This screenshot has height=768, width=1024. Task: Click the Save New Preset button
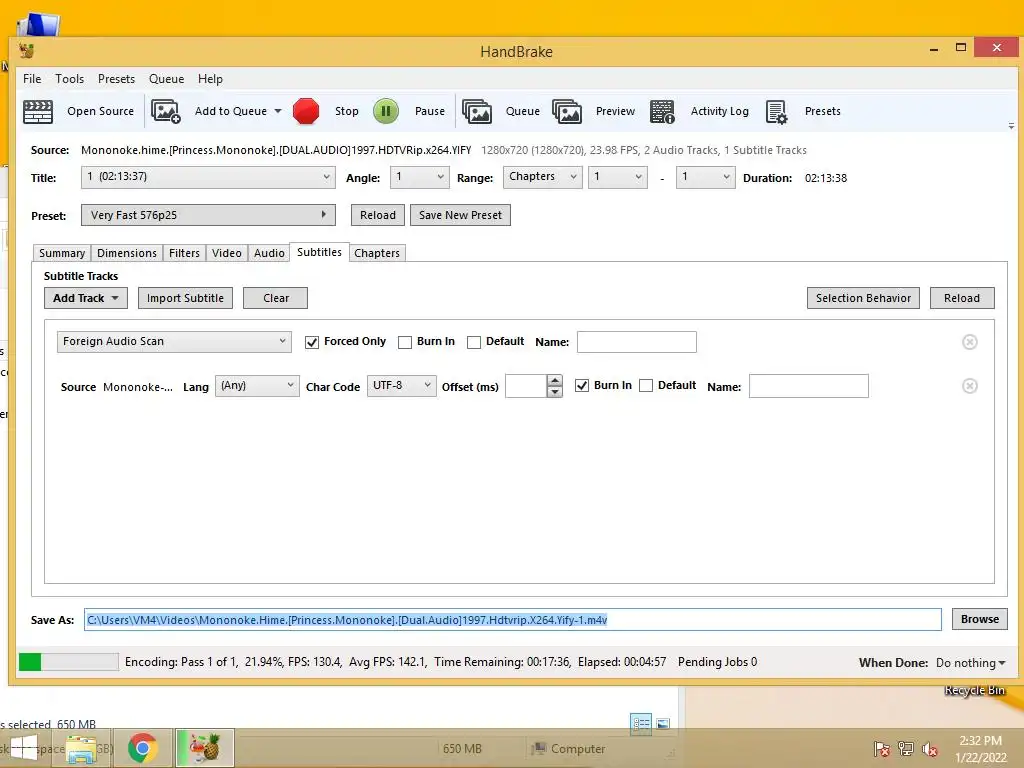pos(460,215)
